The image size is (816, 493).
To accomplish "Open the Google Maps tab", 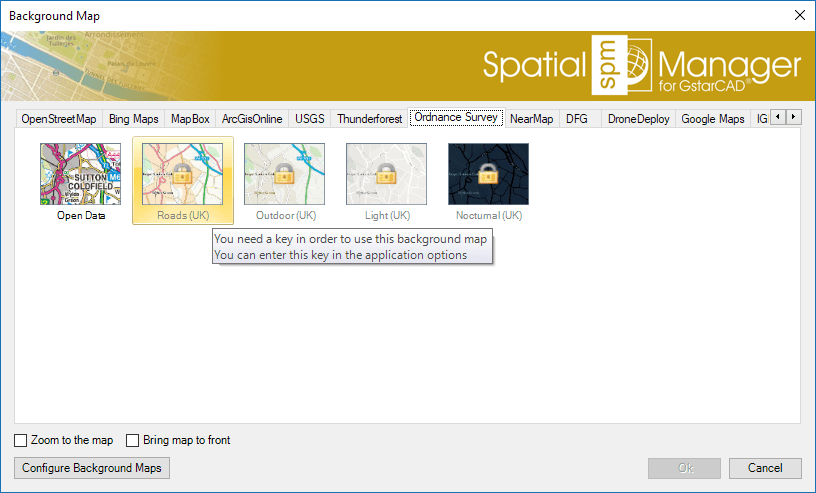I will pos(712,119).
